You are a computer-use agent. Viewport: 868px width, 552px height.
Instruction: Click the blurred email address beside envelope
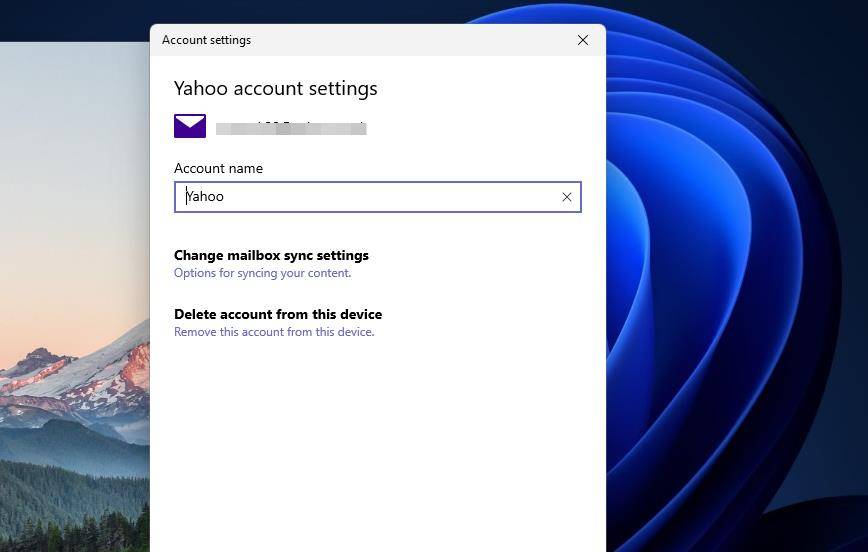291,128
